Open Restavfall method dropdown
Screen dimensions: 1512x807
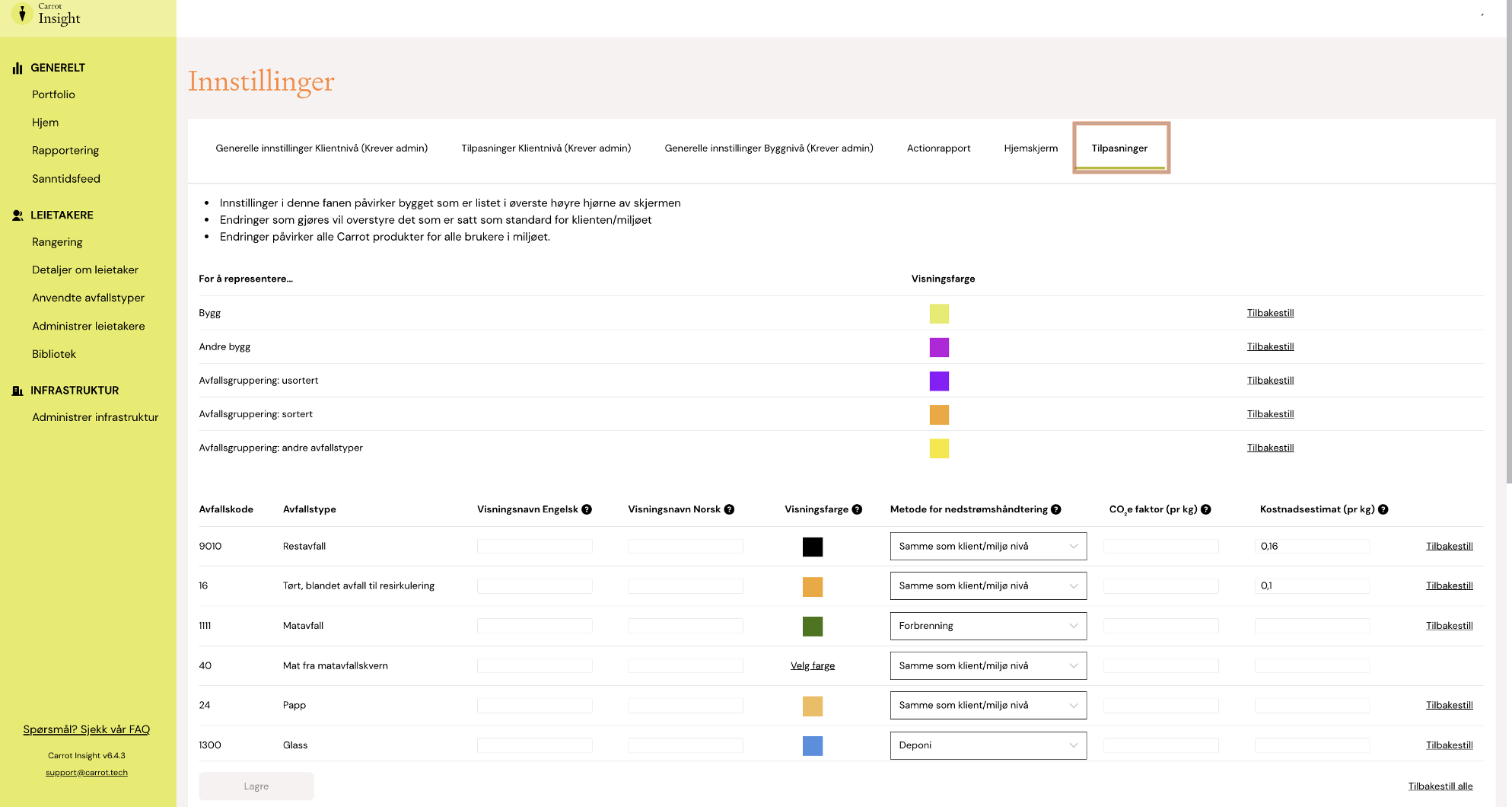pyautogui.click(x=988, y=546)
